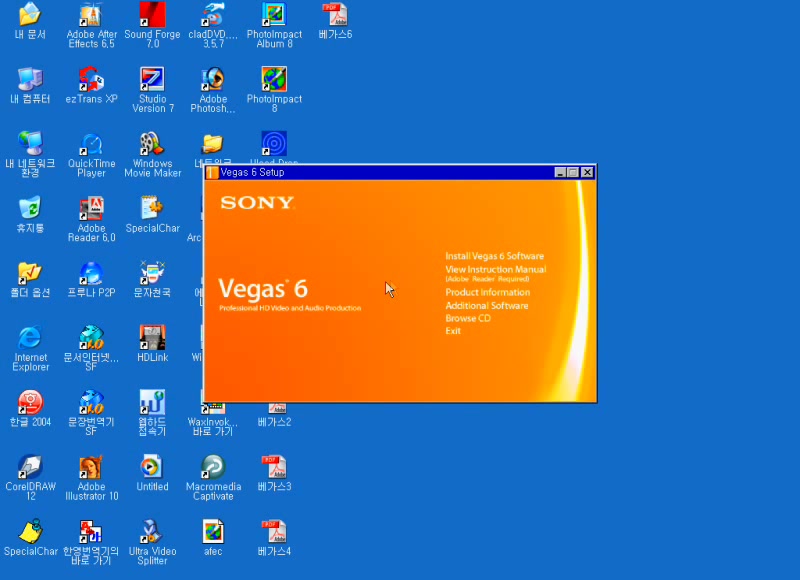Open the afec desktop icon
The height and width of the screenshot is (580, 800).
tap(213, 532)
